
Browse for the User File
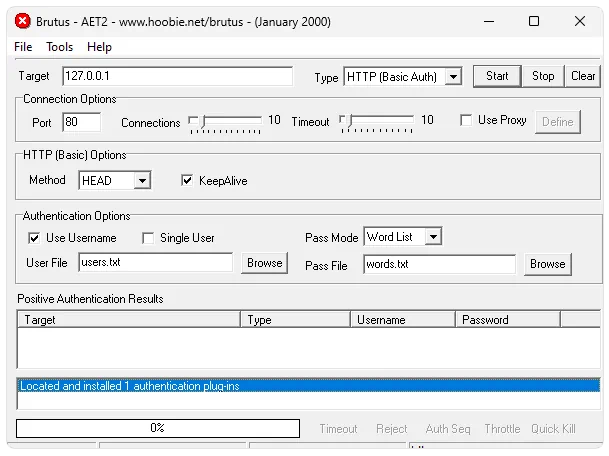[264, 263]
